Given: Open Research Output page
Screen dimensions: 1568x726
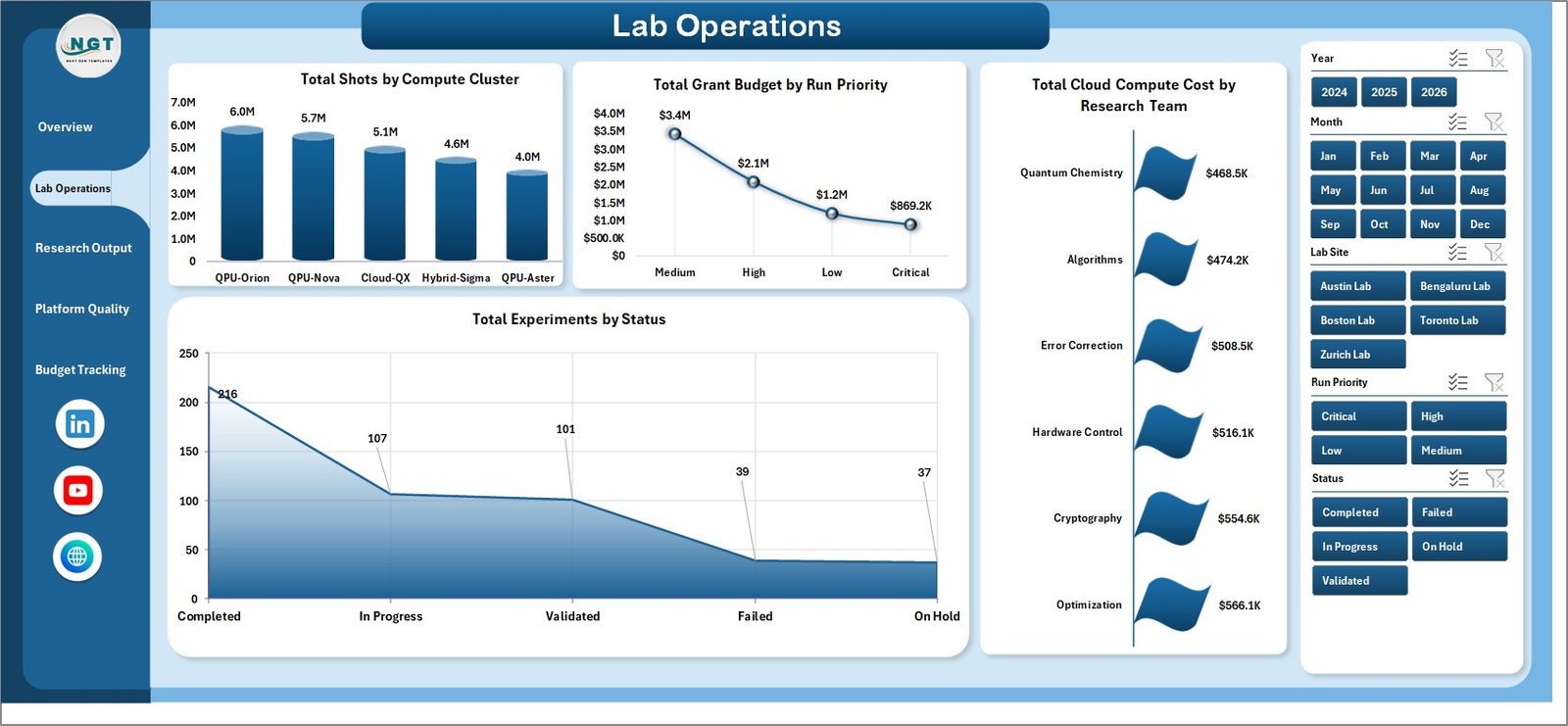Looking at the screenshot, I should [x=83, y=248].
